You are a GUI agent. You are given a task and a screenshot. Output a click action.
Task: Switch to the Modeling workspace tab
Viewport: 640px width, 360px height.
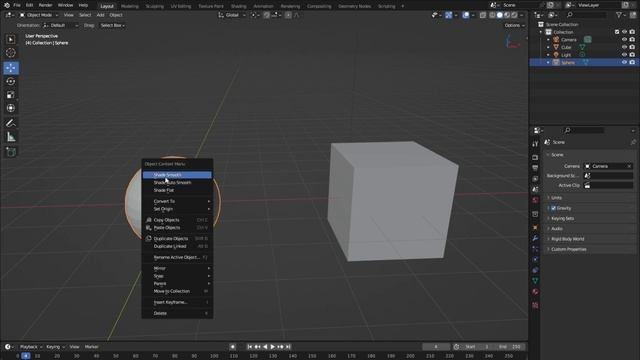[x=129, y=6]
